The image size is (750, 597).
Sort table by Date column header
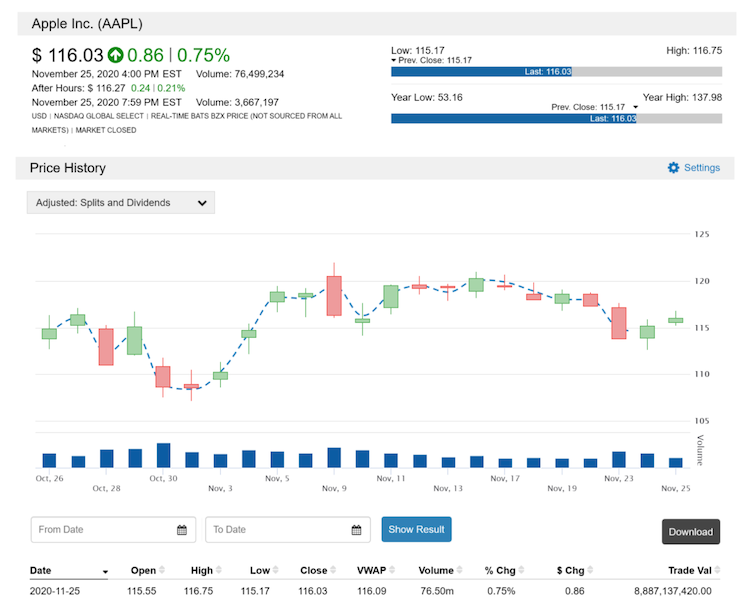[69, 570]
